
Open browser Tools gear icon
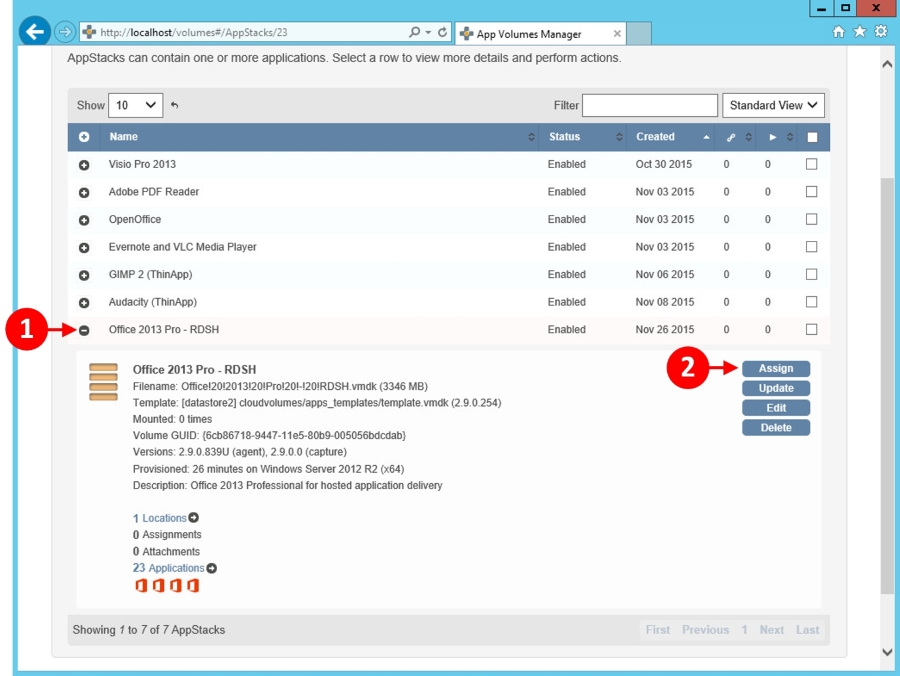click(881, 32)
